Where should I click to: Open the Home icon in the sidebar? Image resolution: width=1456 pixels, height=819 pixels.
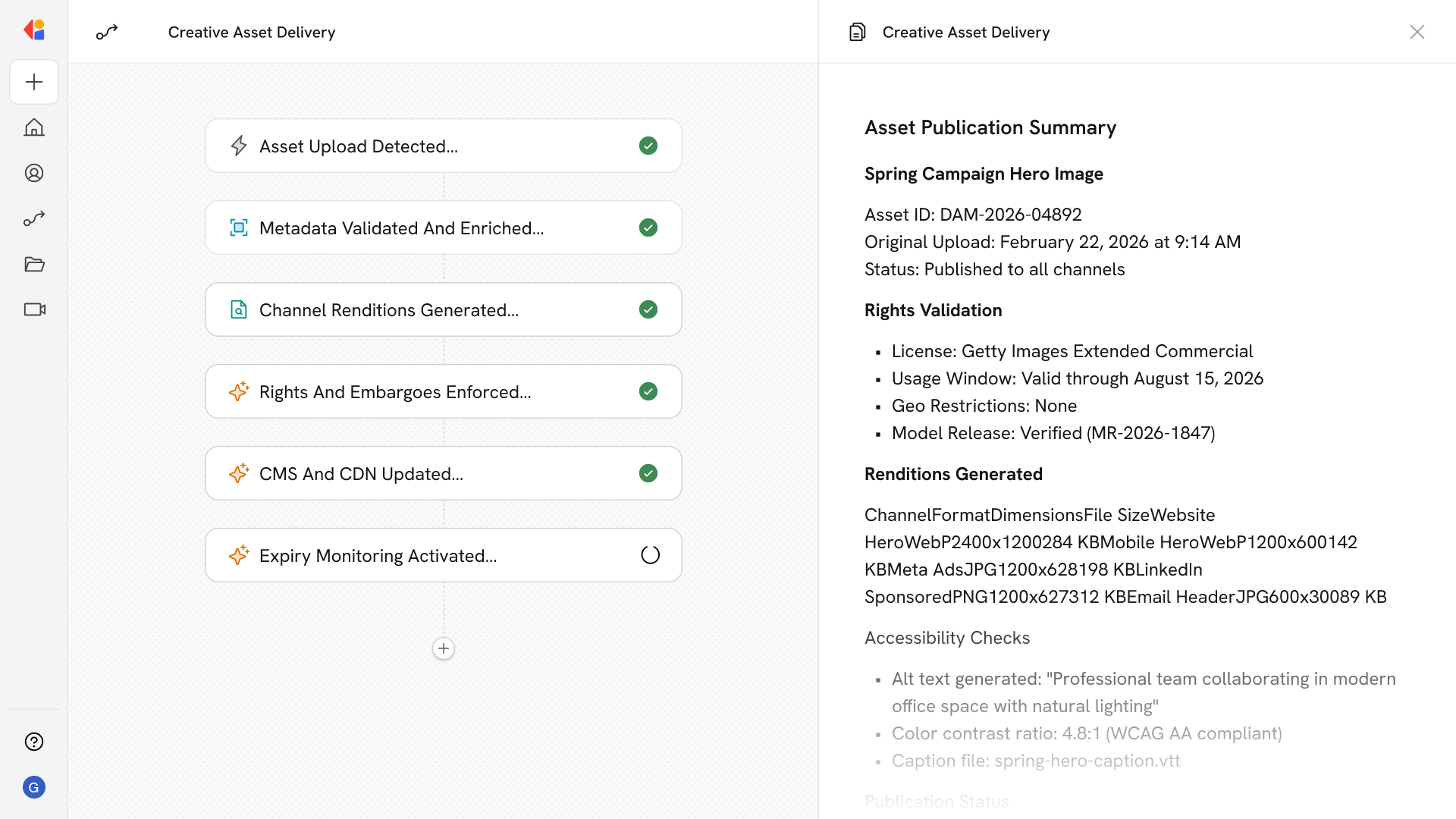[34, 127]
